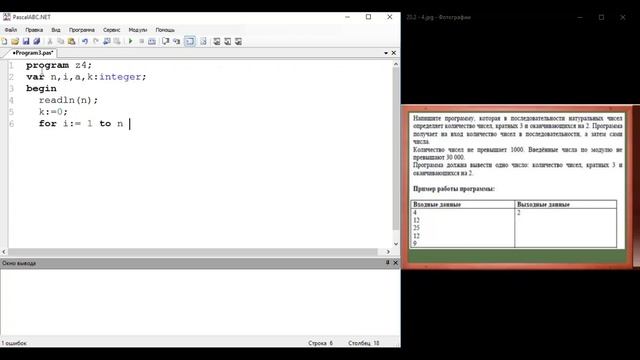Click the Save All toolbar icon
Screen dimensions: 640x360
pyautogui.click(x=36, y=41)
